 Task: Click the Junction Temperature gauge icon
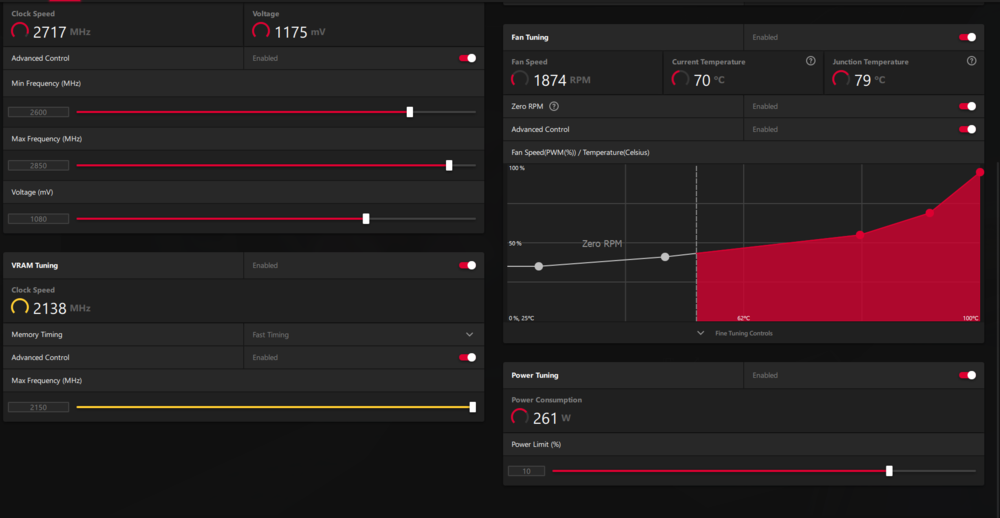841,79
